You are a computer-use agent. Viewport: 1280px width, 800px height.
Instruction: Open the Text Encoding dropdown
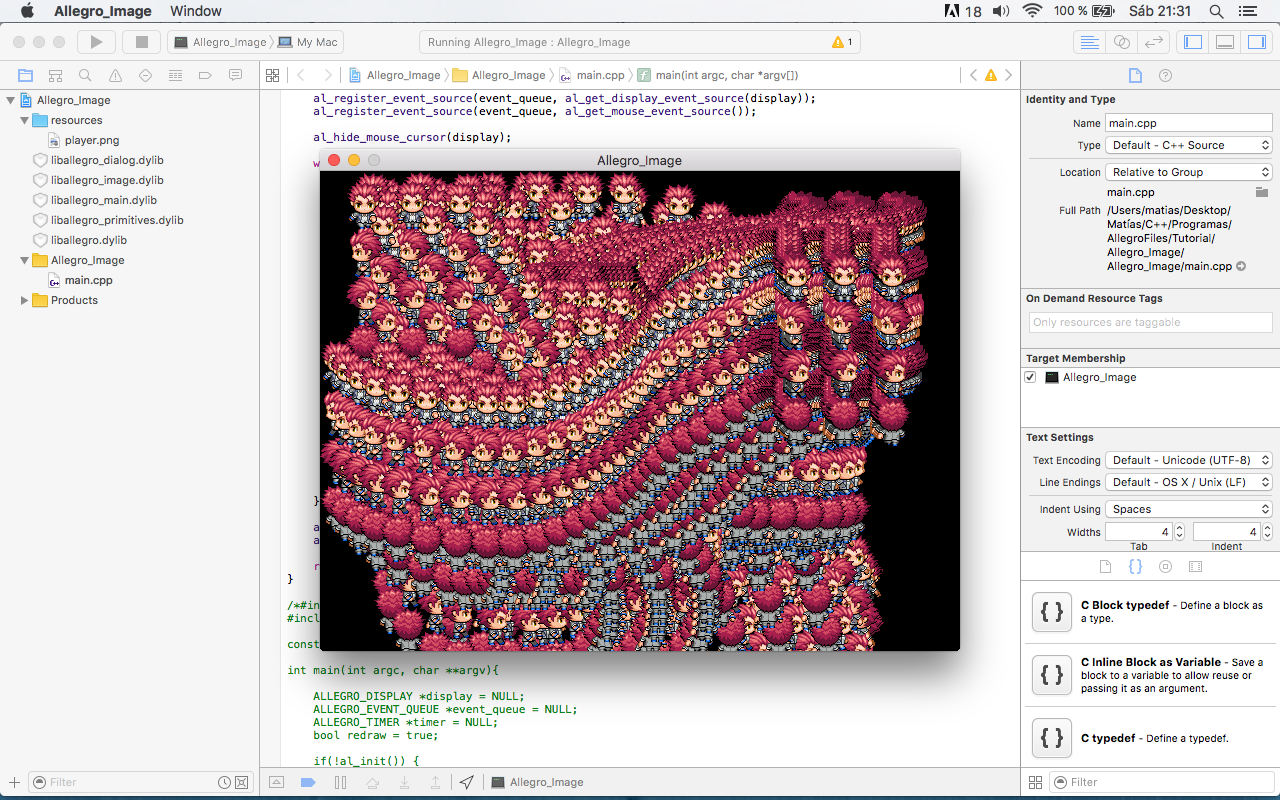coord(1188,461)
